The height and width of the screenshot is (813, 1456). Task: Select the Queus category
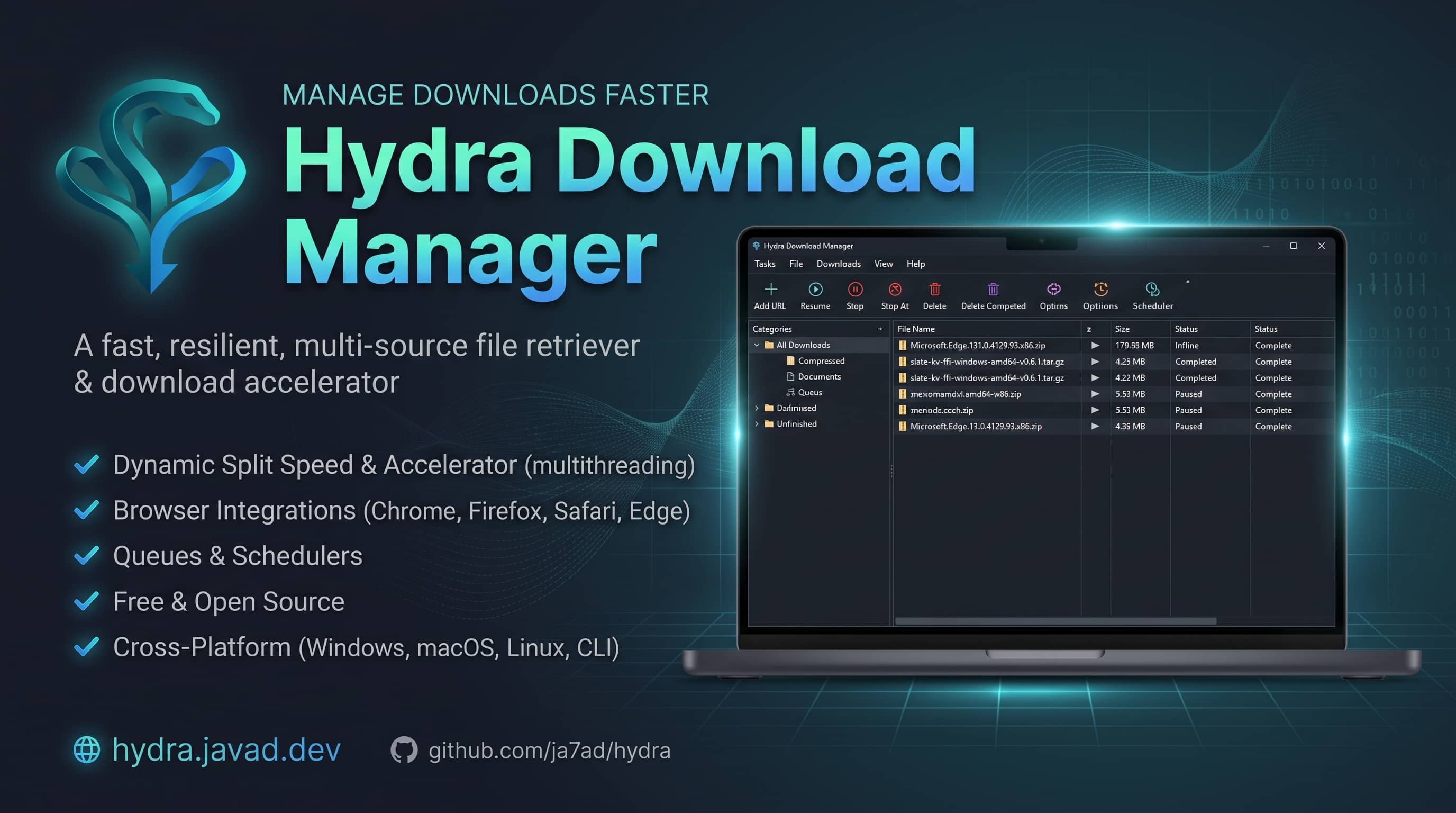pos(809,392)
